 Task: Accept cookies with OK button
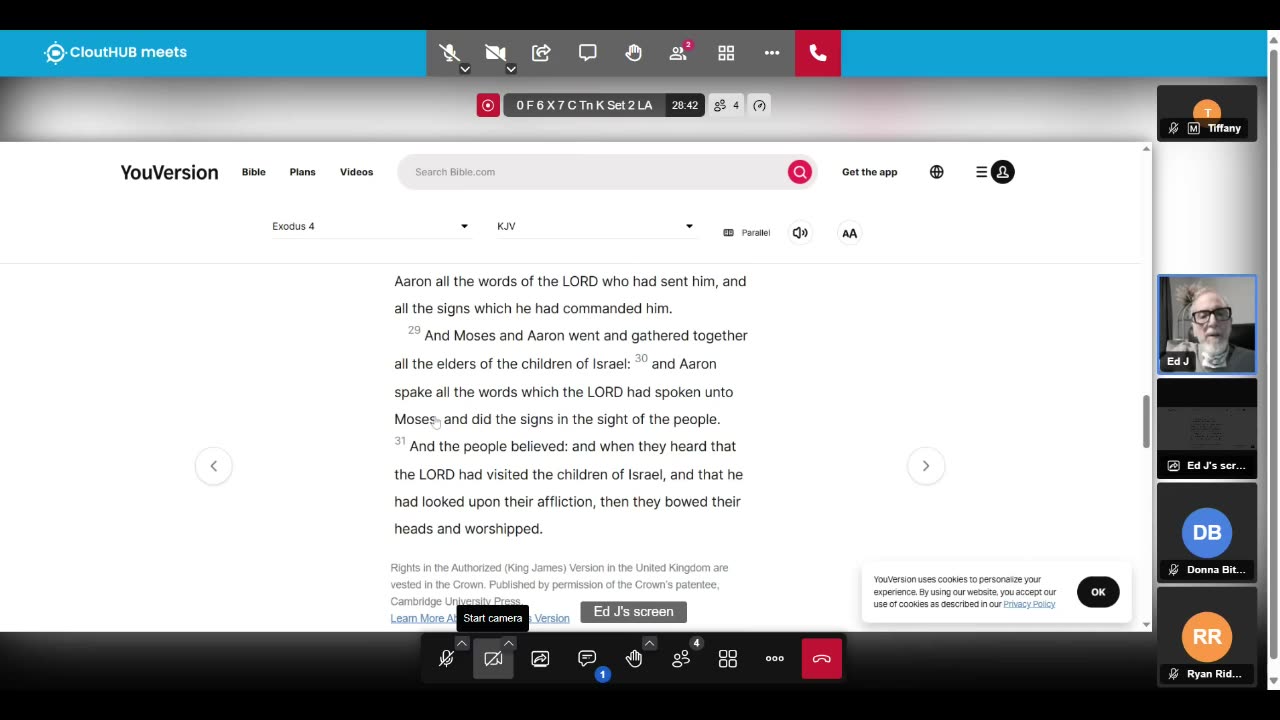1098,592
